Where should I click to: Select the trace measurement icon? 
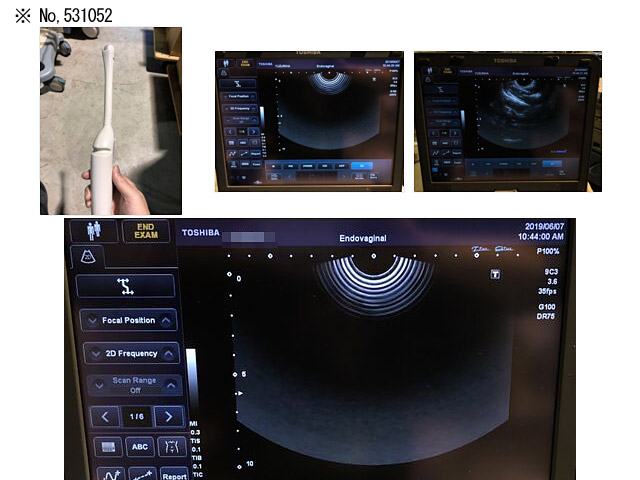(111, 474)
